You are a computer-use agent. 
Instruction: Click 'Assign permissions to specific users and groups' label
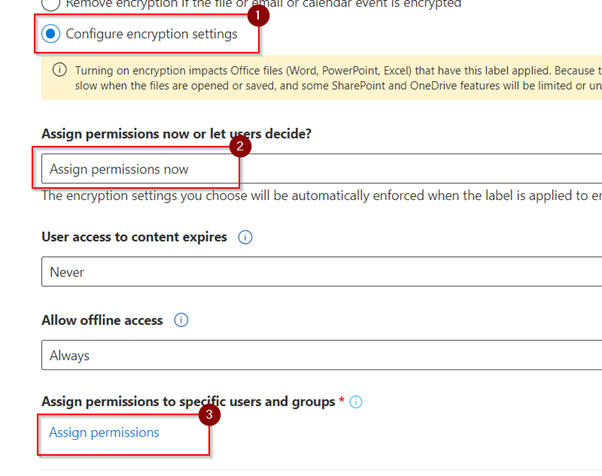pos(187,401)
